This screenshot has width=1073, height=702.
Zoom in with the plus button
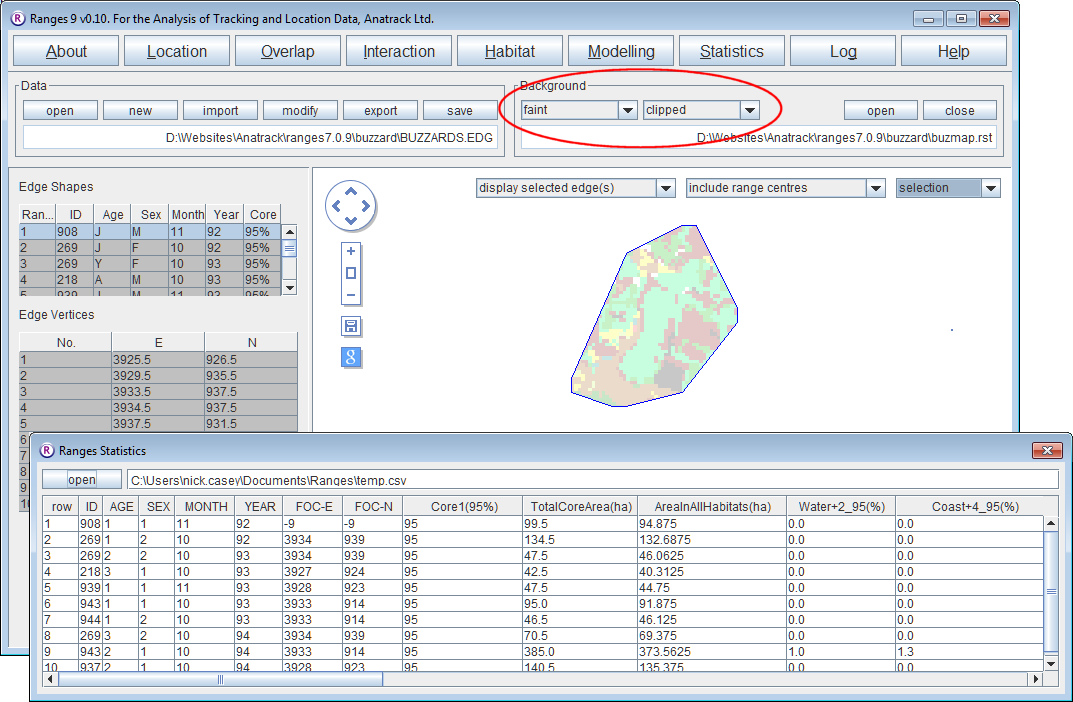tap(351, 252)
